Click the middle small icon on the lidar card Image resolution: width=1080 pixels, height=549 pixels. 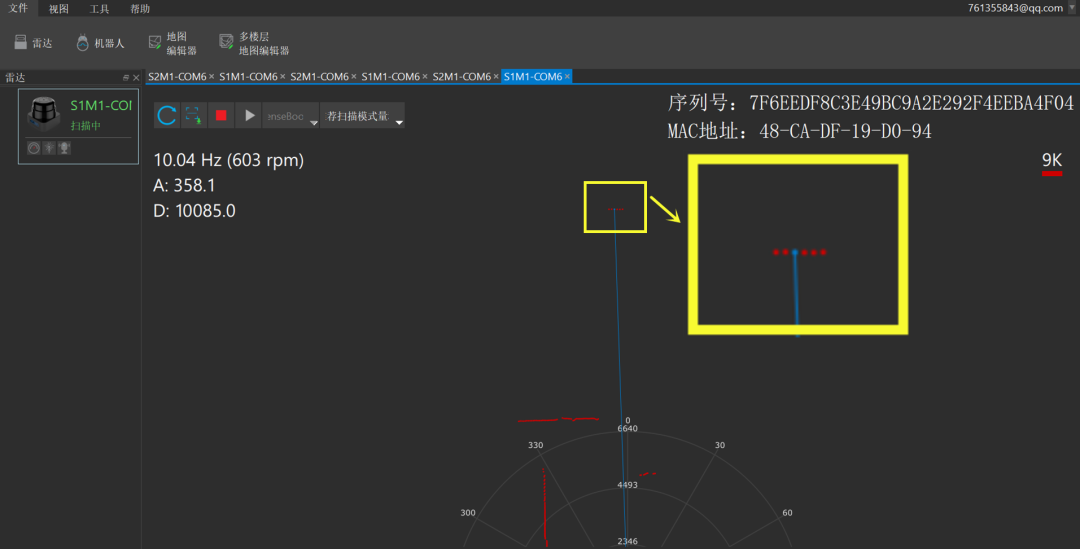(49, 148)
